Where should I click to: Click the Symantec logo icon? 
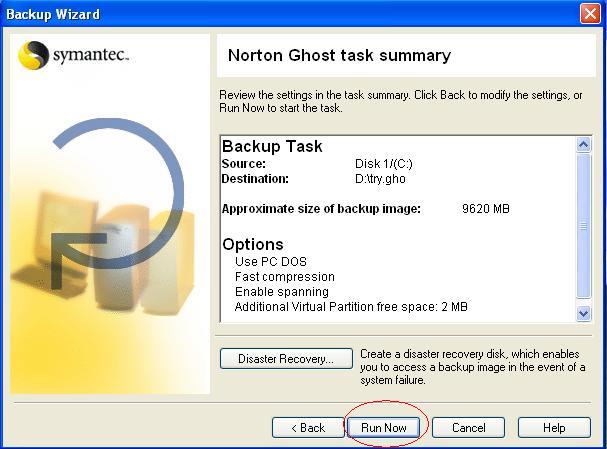34,55
